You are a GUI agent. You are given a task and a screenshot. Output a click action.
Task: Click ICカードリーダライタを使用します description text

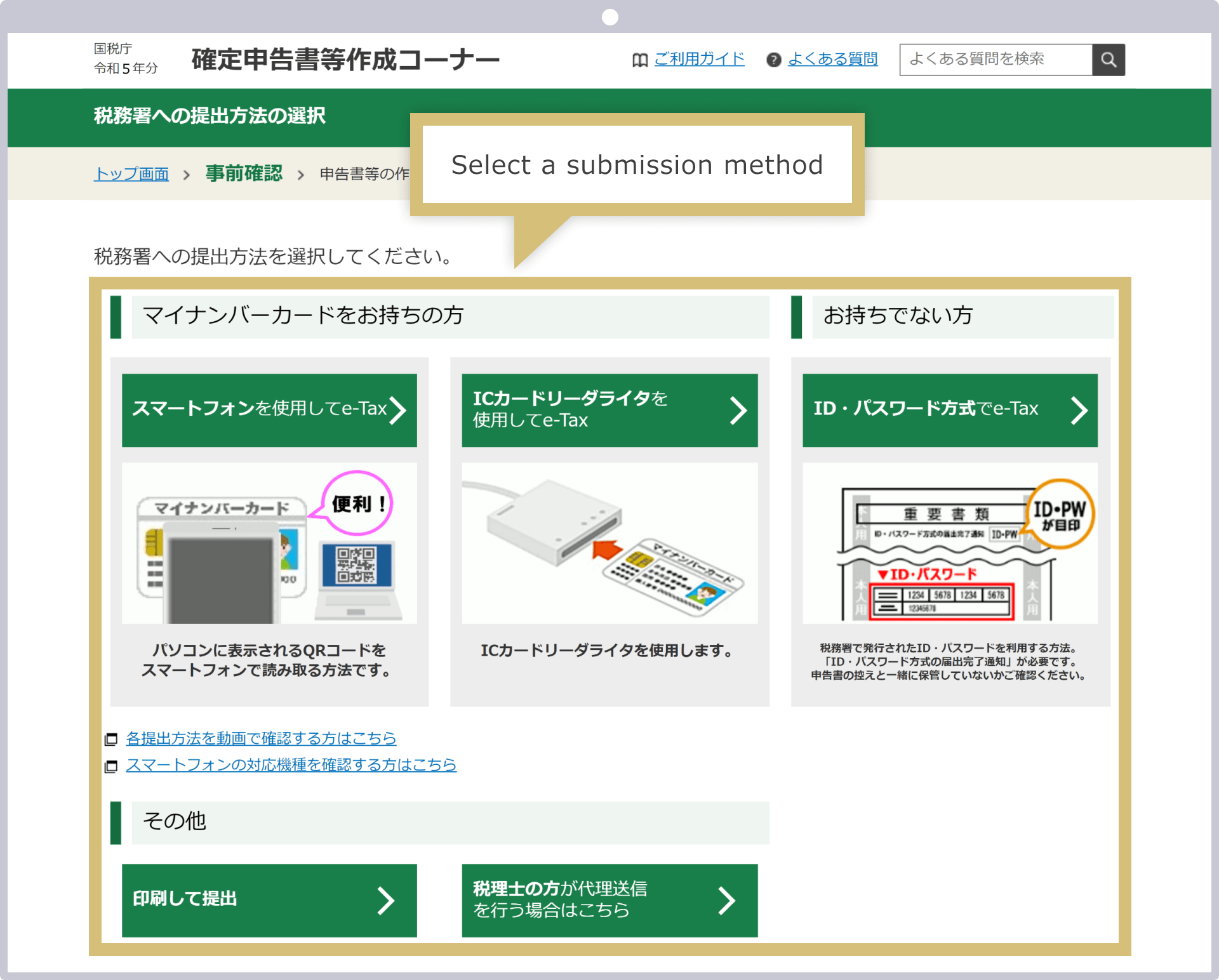[607, 651]
